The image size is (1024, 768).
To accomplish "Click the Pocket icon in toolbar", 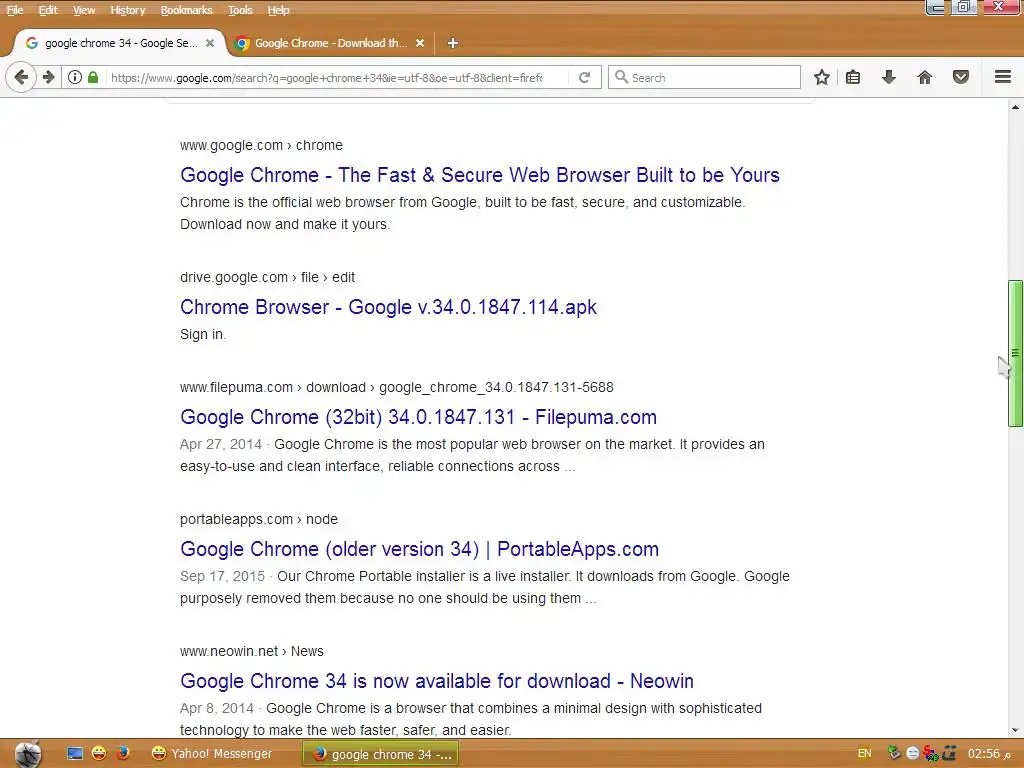I will [x=961, y=77].
